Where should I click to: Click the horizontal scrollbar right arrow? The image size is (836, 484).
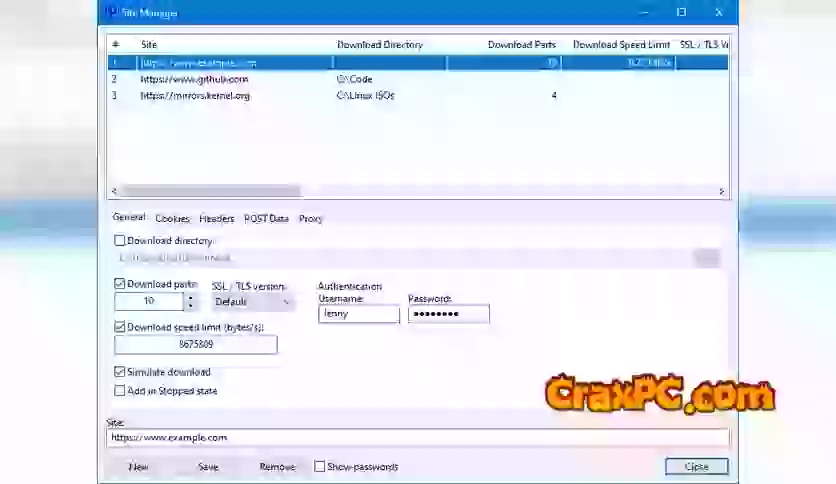(721, 191)
